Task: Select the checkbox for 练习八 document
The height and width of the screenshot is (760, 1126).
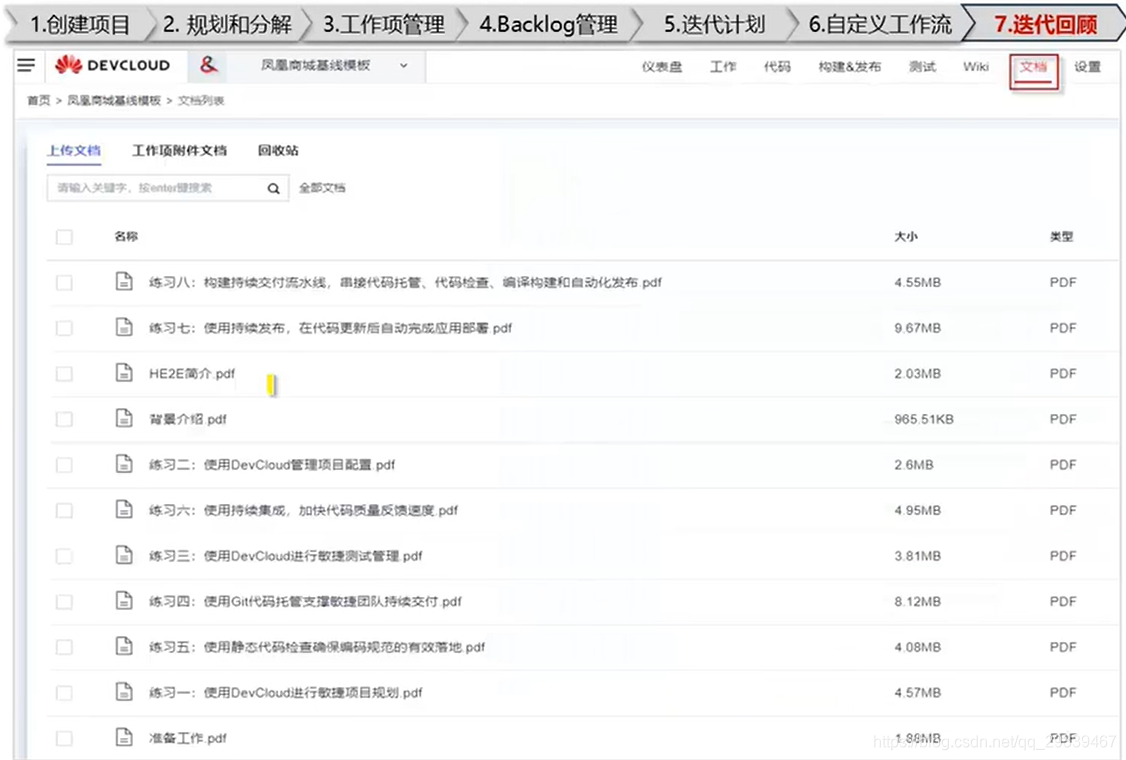Action: point(64,281)
